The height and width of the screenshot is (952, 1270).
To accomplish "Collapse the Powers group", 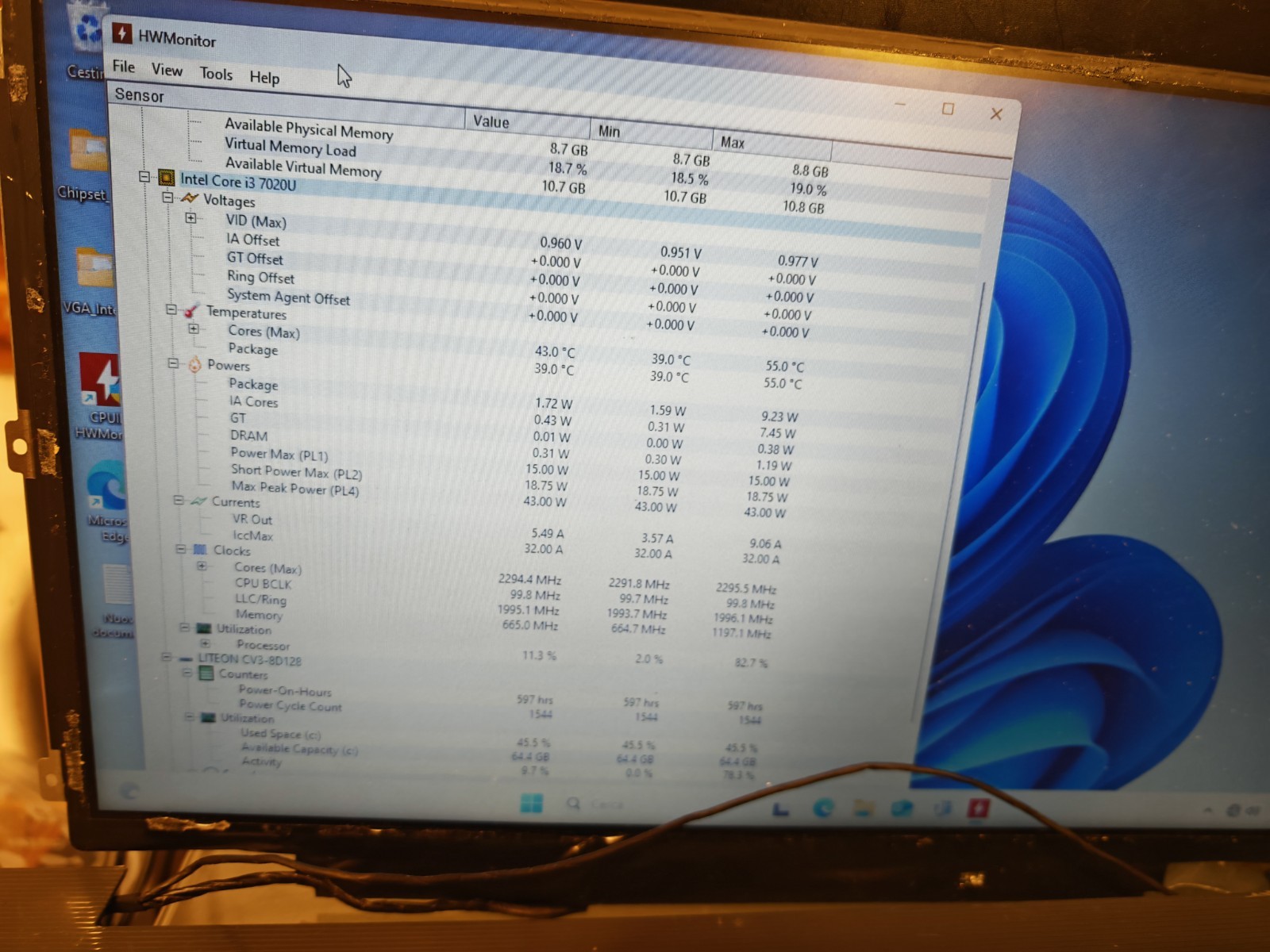I will [173, 363].
